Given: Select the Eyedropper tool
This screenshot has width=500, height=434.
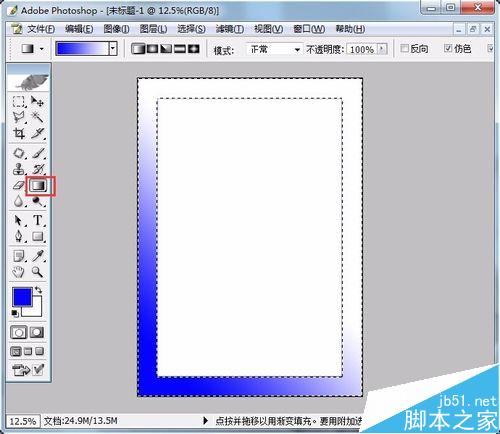Looking at the screenshot, I should (x=38, y=256).
